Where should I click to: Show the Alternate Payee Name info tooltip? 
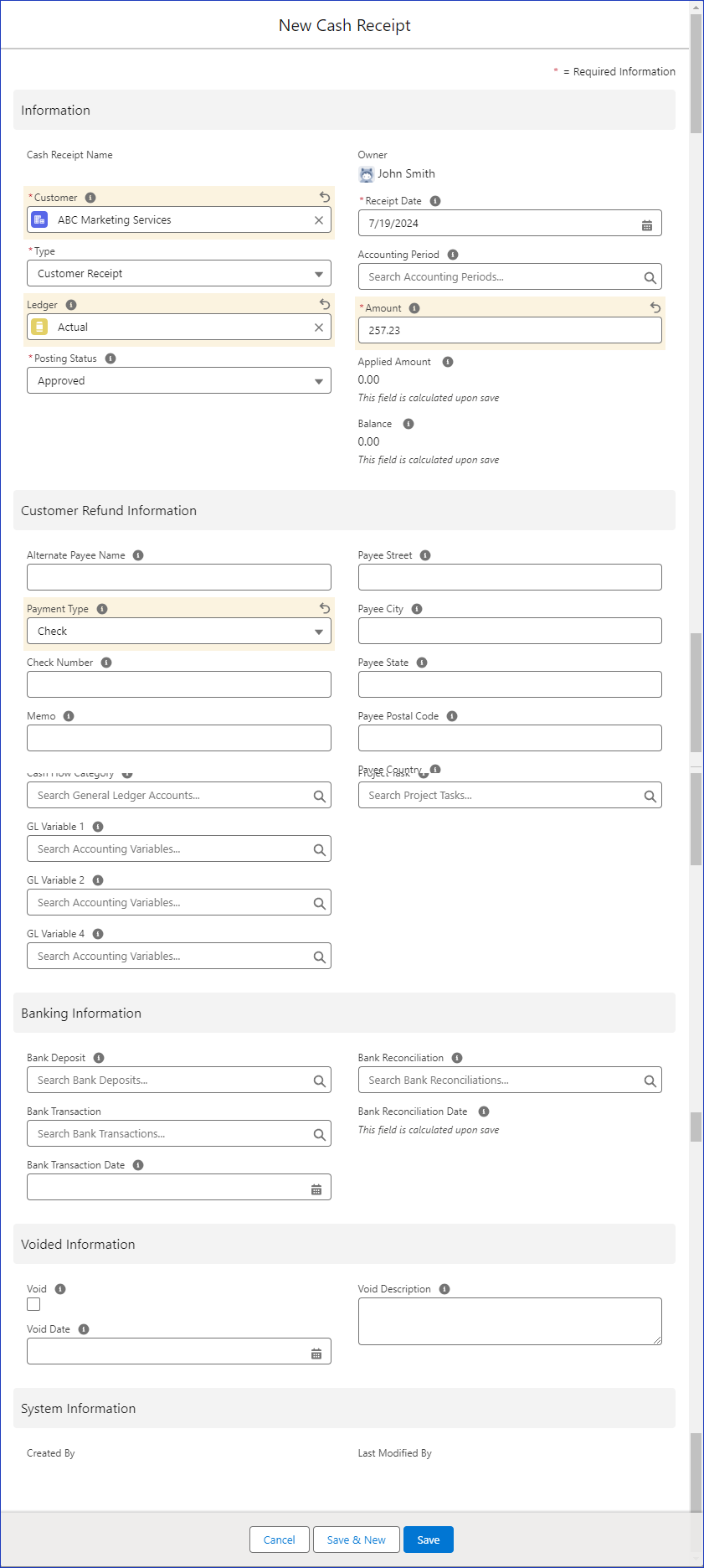click(138, 555)
